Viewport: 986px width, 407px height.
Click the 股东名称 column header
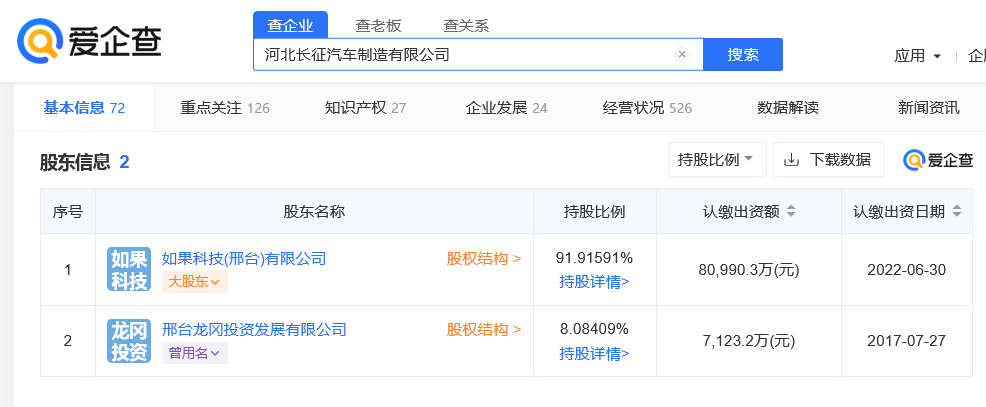[x=314, y=211]
